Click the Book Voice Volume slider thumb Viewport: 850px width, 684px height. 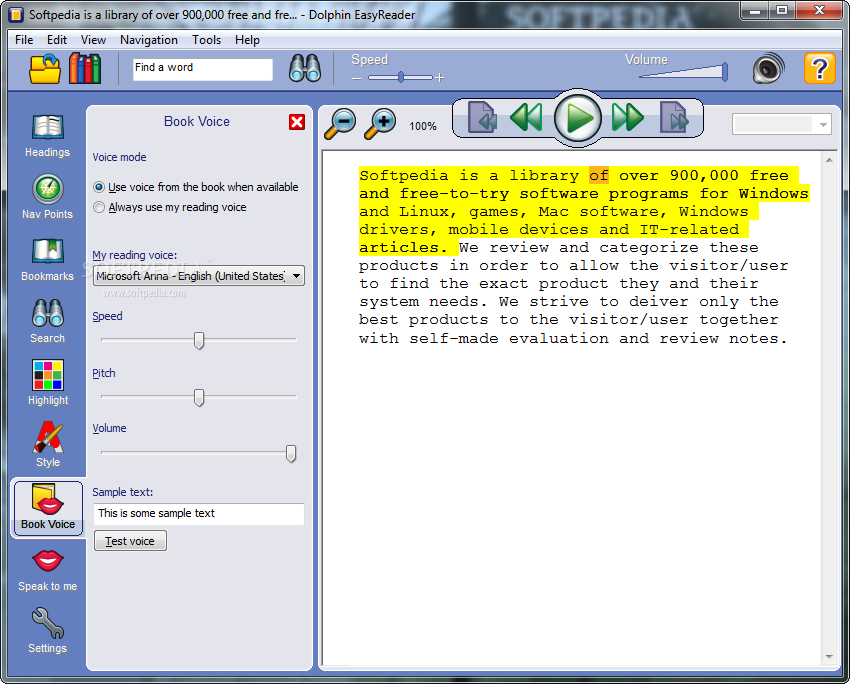click(x=291, y=454)
